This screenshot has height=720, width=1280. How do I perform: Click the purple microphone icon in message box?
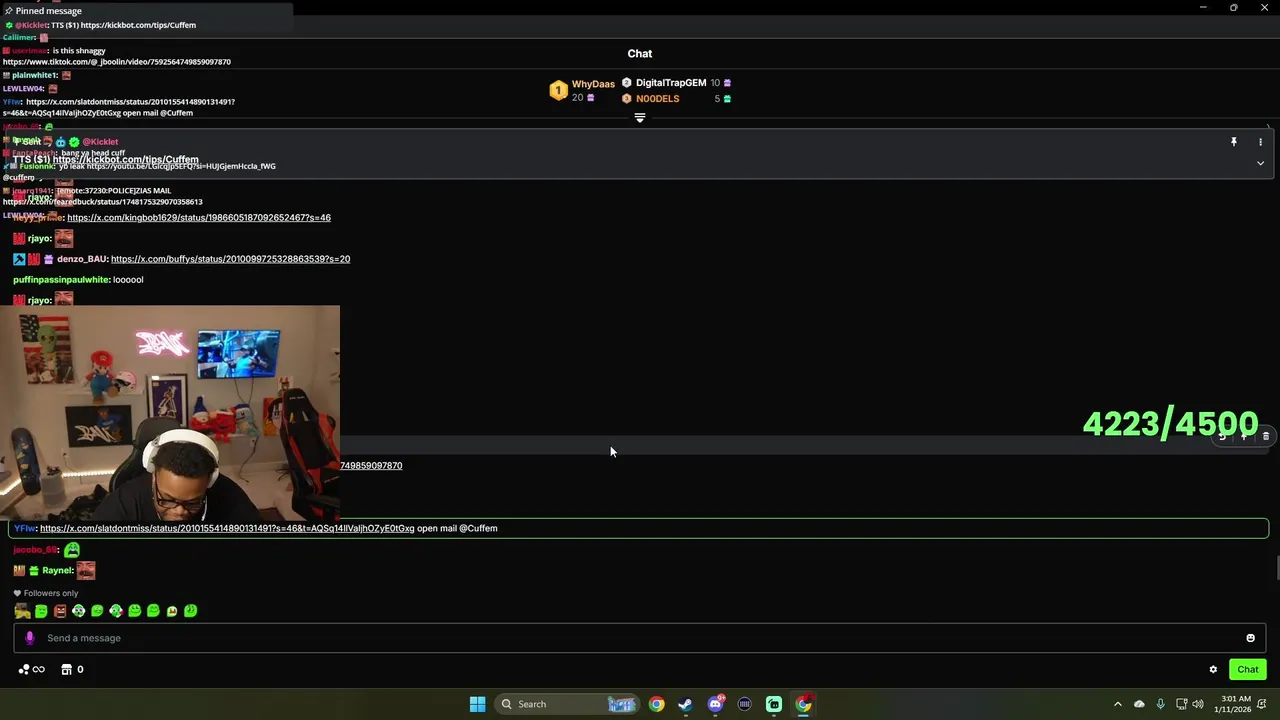29,638
